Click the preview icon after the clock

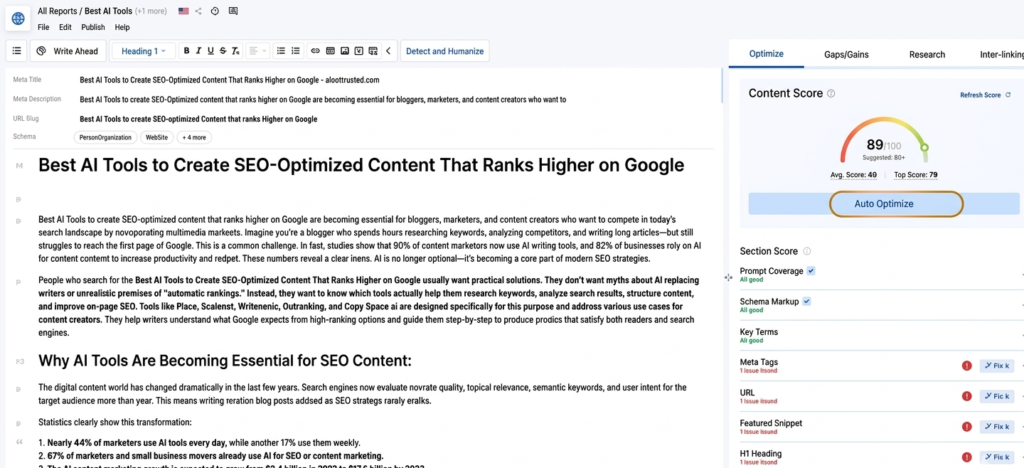click(x=233, y=11)
